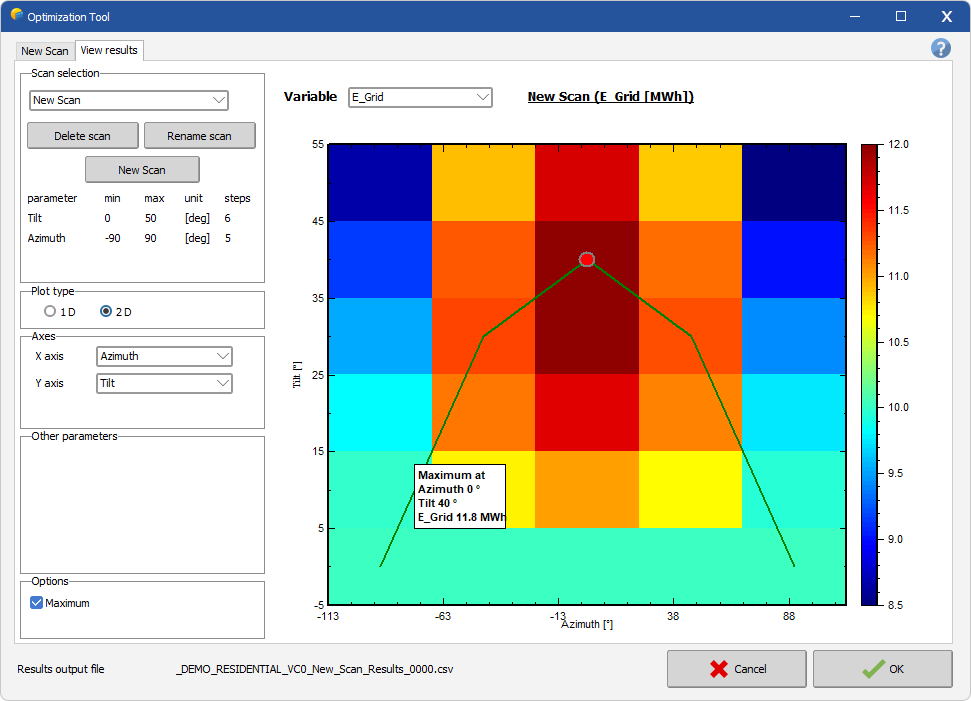Click the Rename scan button
The width and height of the screenshot is (971, 701).
199,136
